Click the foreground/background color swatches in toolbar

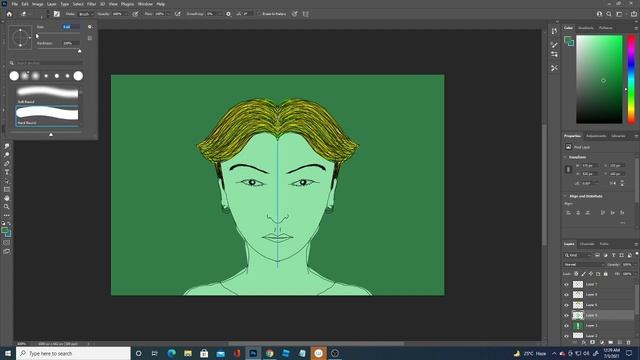[x=6, y=232]
